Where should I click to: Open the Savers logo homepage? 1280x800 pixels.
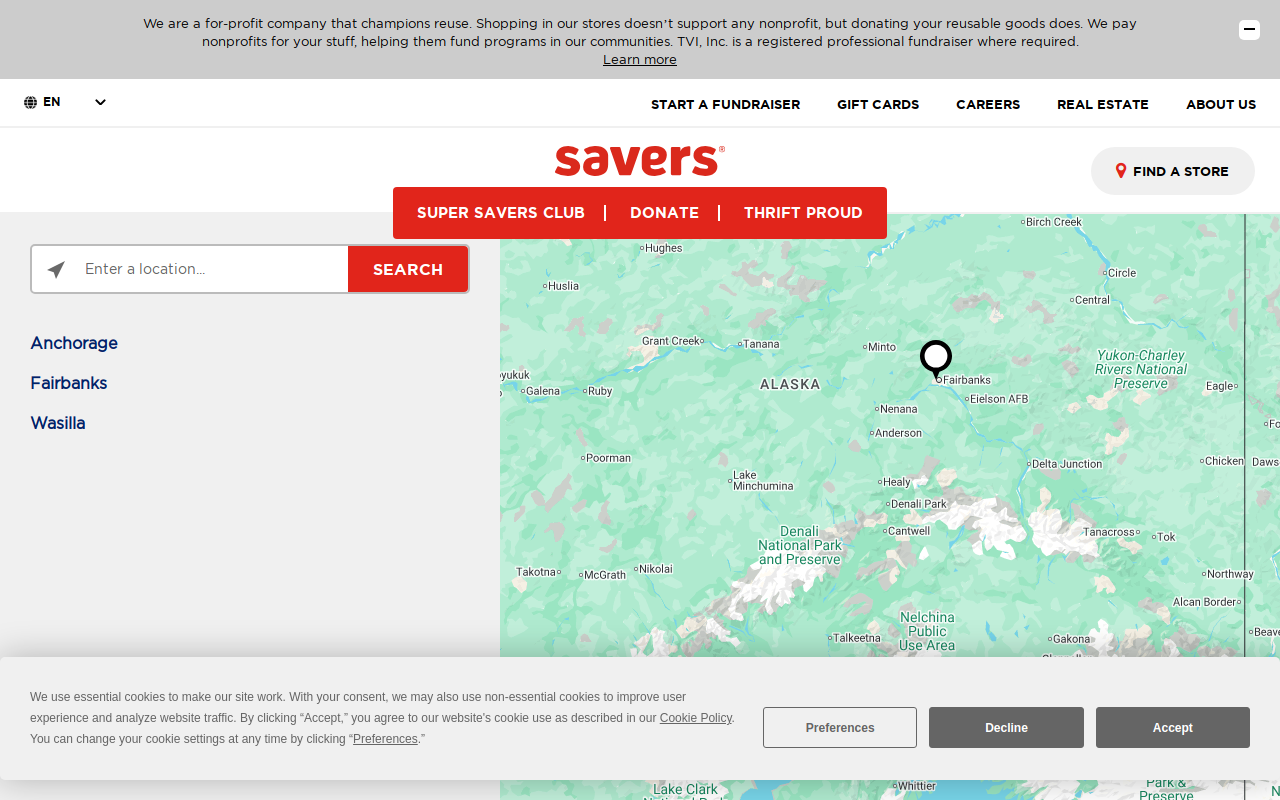coord(640,160)
